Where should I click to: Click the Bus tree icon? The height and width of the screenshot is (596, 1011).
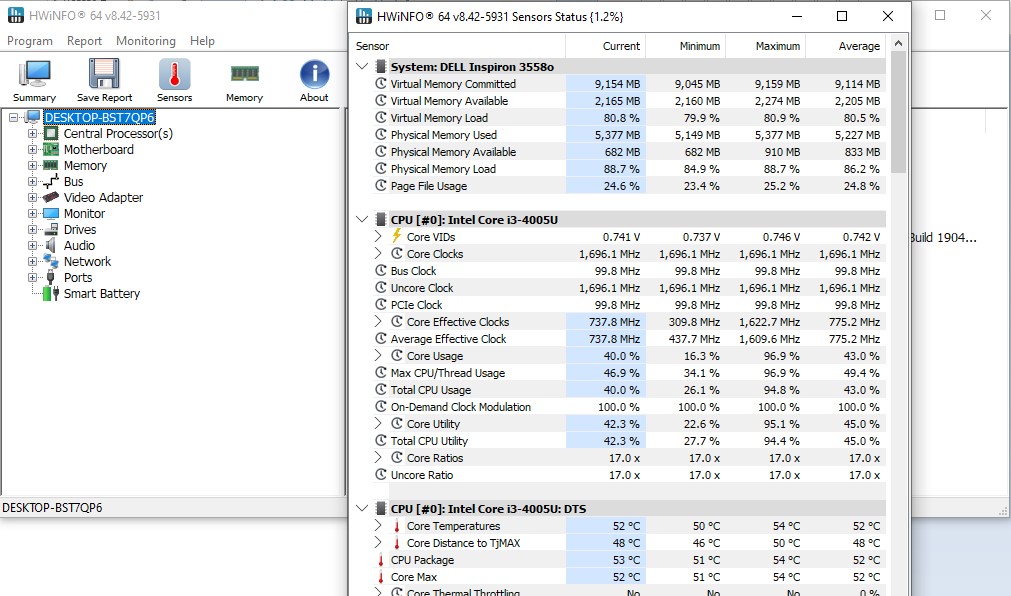point(51,181)
